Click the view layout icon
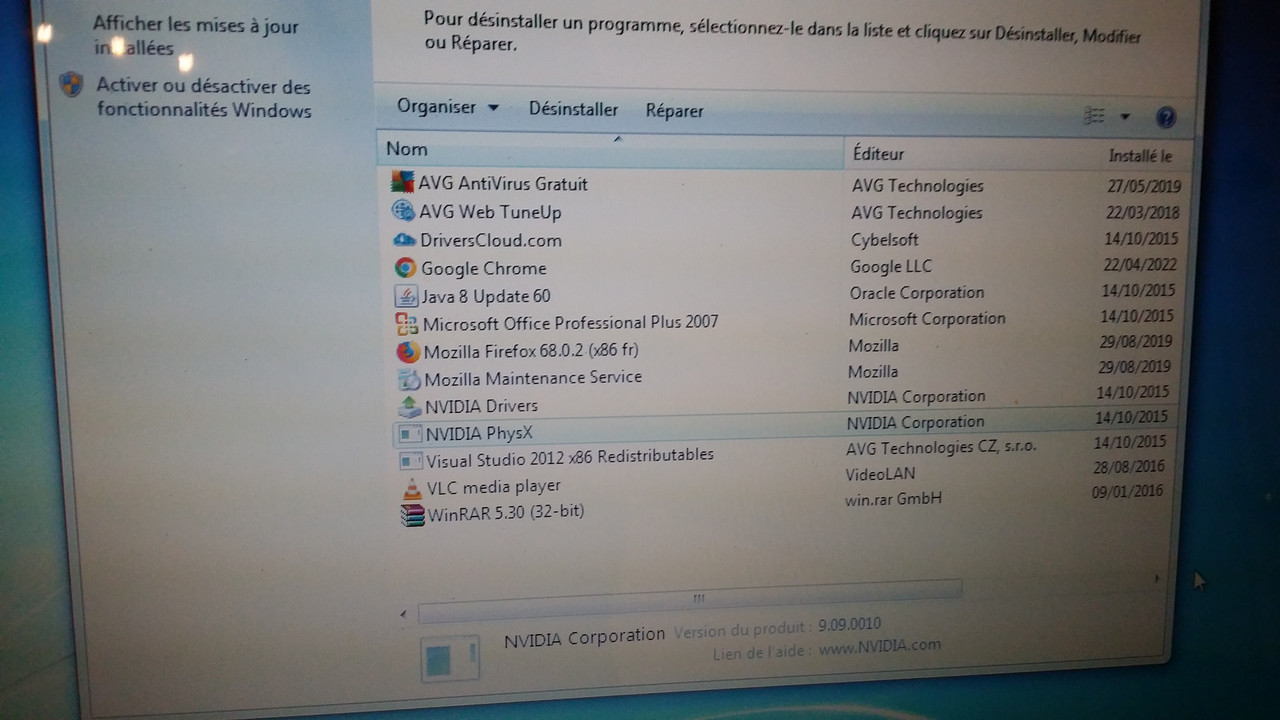1280x720 pixels. [1094, 116]
